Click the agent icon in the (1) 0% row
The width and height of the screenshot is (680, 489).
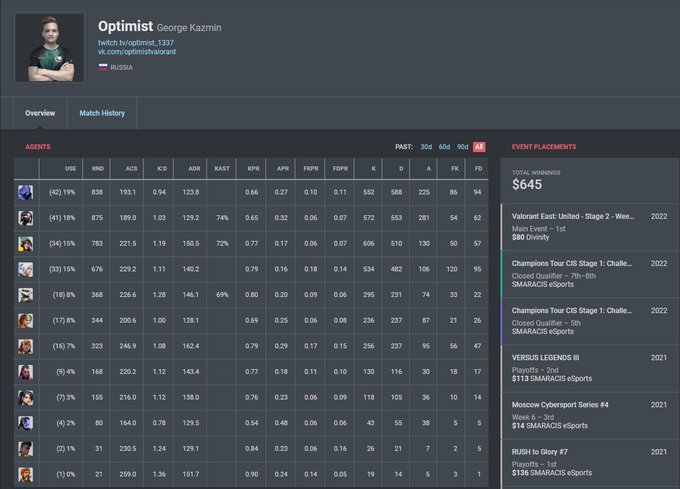(x=26, y=474)
